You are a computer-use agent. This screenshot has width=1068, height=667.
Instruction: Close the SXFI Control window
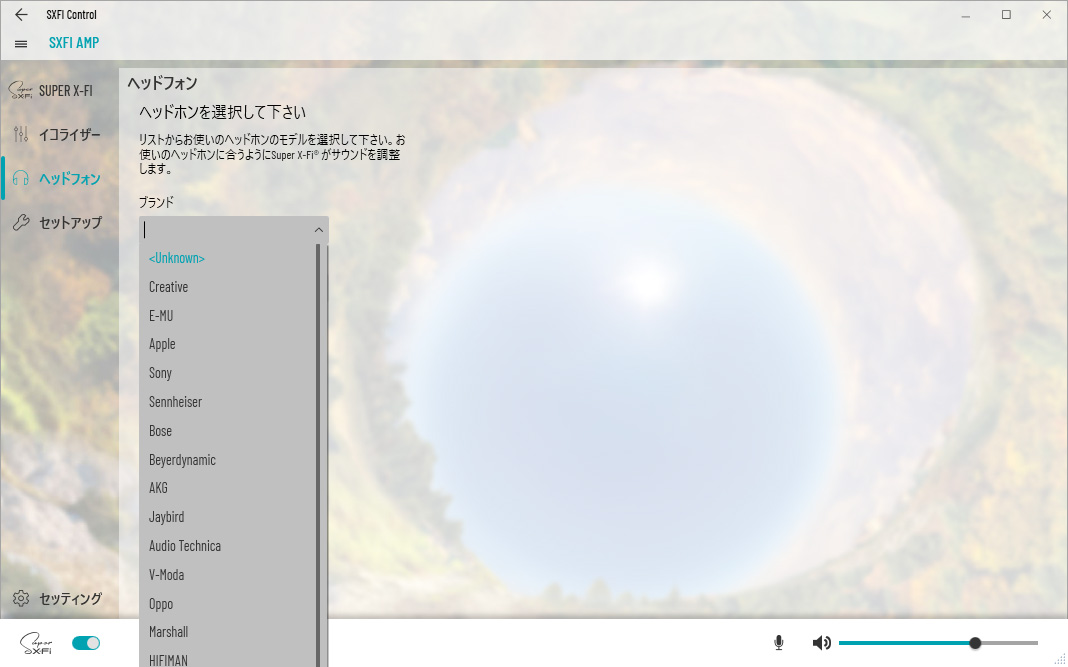coord(1047,14)
